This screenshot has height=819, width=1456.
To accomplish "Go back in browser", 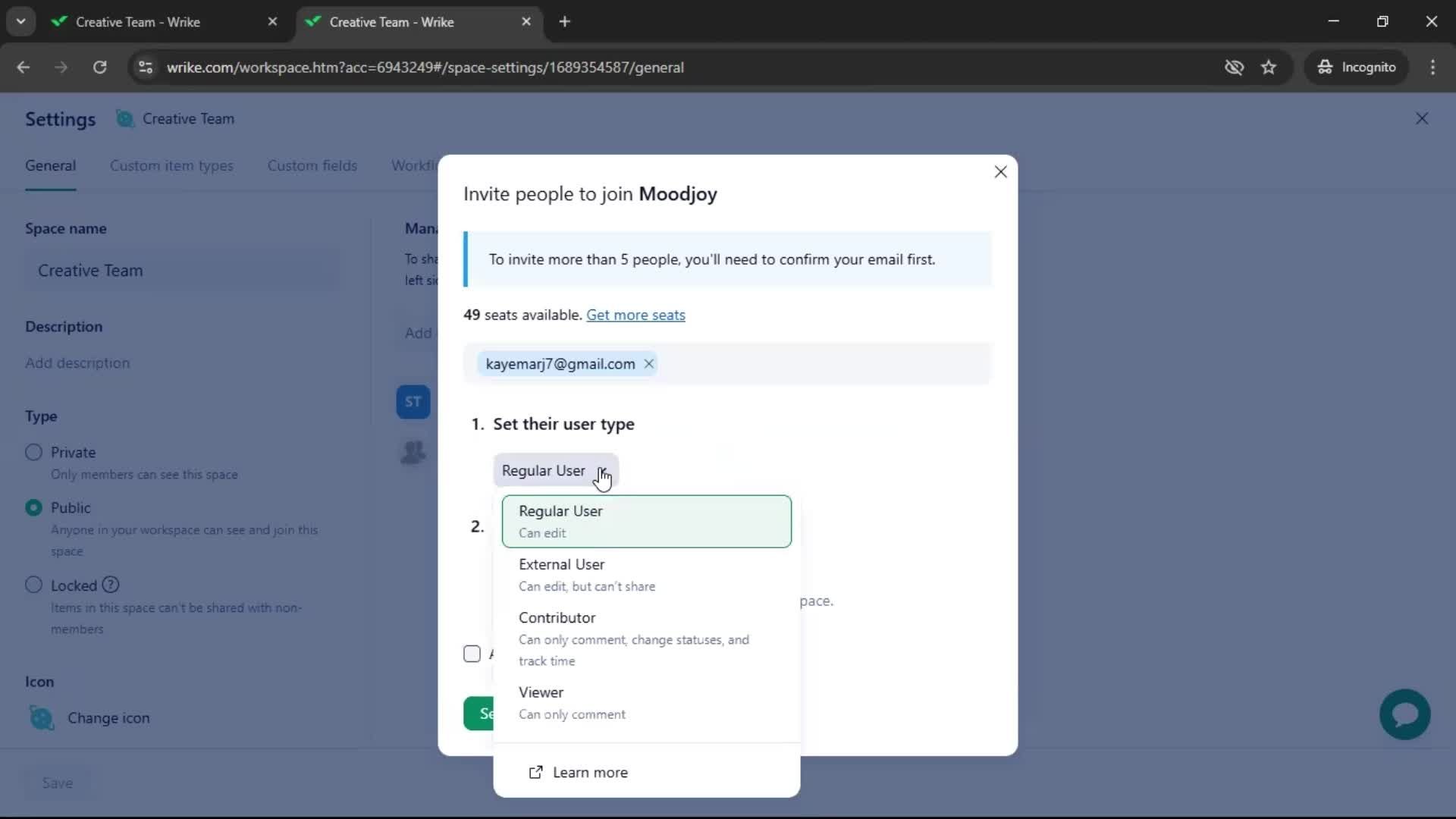I will click(x=24, y=67).
